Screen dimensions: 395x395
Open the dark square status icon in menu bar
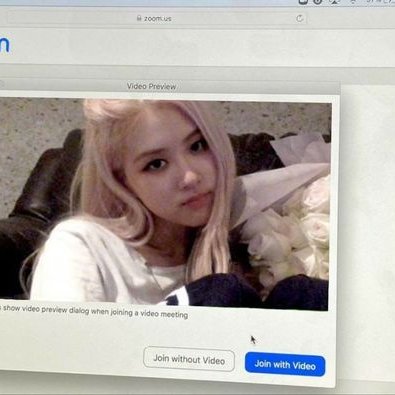tap(303, 2)
